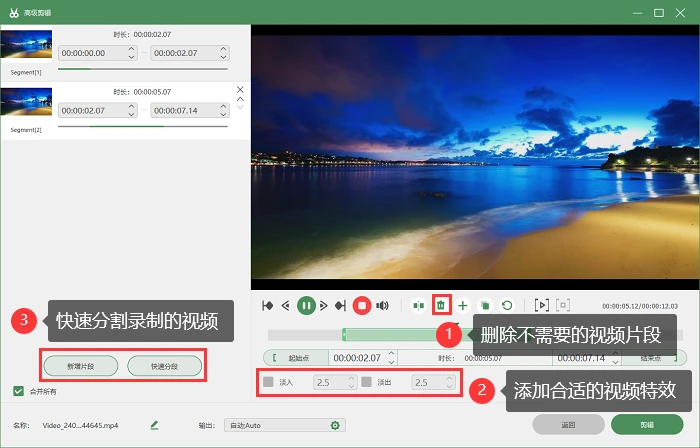The height and width of the screenshot is (448, 700).
Task: Click the play selected segment bracket icon
Action: coord(542,306)
